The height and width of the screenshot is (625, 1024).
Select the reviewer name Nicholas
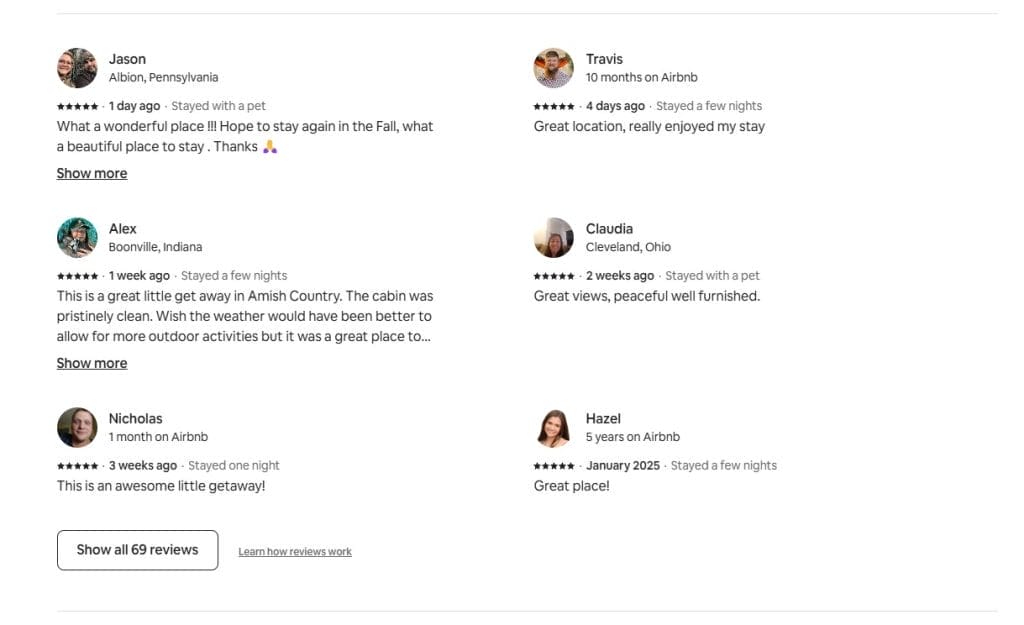coord(136,419)
